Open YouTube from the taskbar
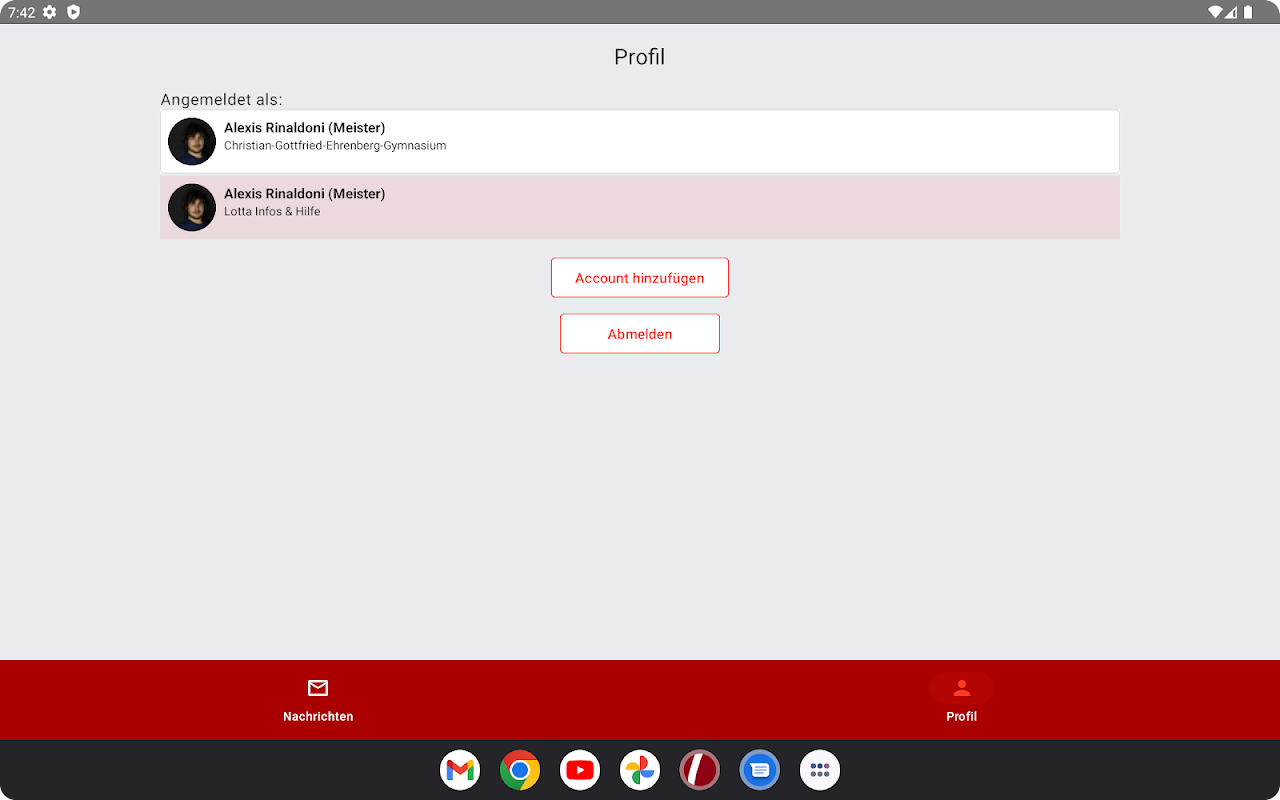 (580, 770)
